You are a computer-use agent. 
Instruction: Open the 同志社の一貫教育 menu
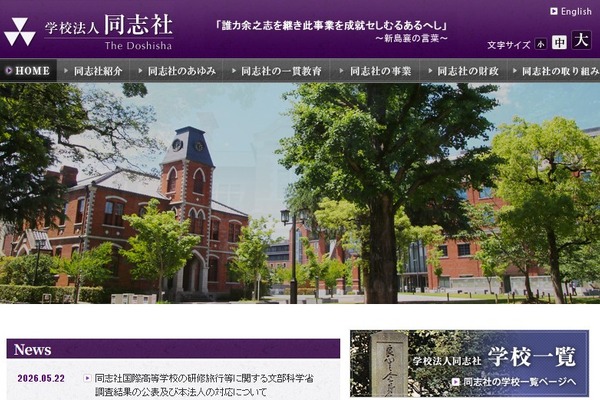[x=276, y=71]
